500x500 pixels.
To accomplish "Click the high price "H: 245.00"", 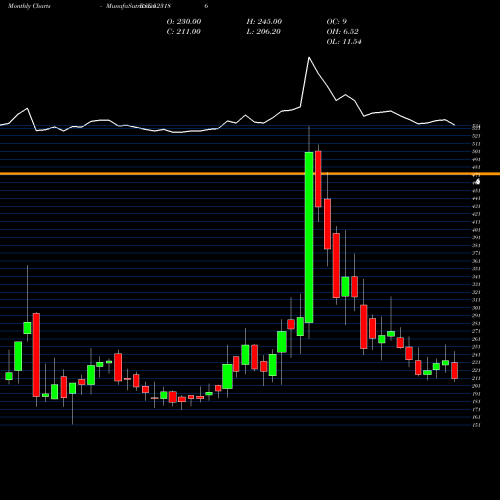I will click(x=264, y=21).
